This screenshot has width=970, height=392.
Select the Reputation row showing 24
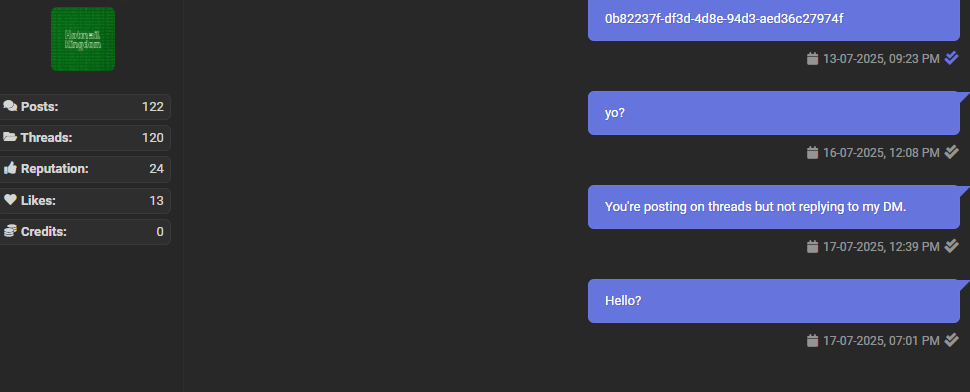click(84, 169)
